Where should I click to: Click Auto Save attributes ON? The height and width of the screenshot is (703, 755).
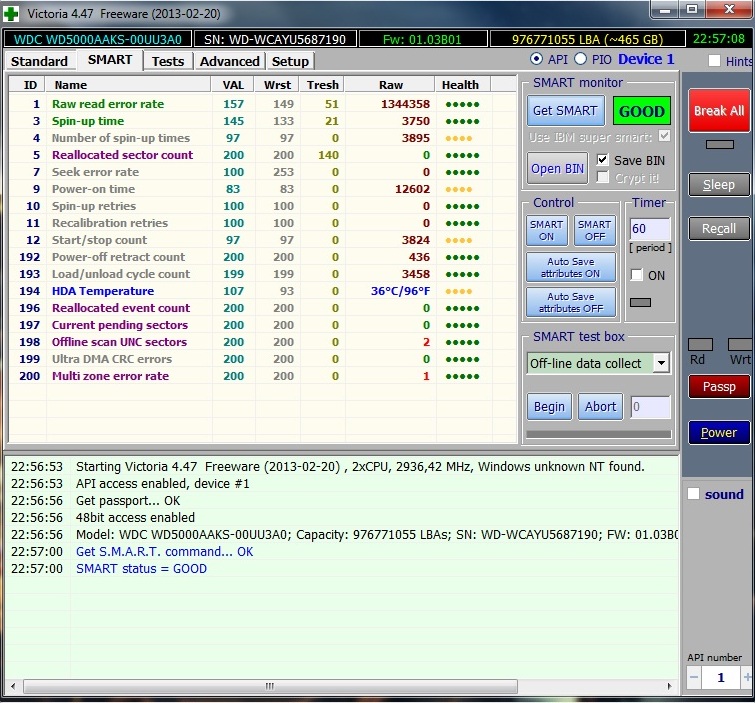tap(571, 267)
